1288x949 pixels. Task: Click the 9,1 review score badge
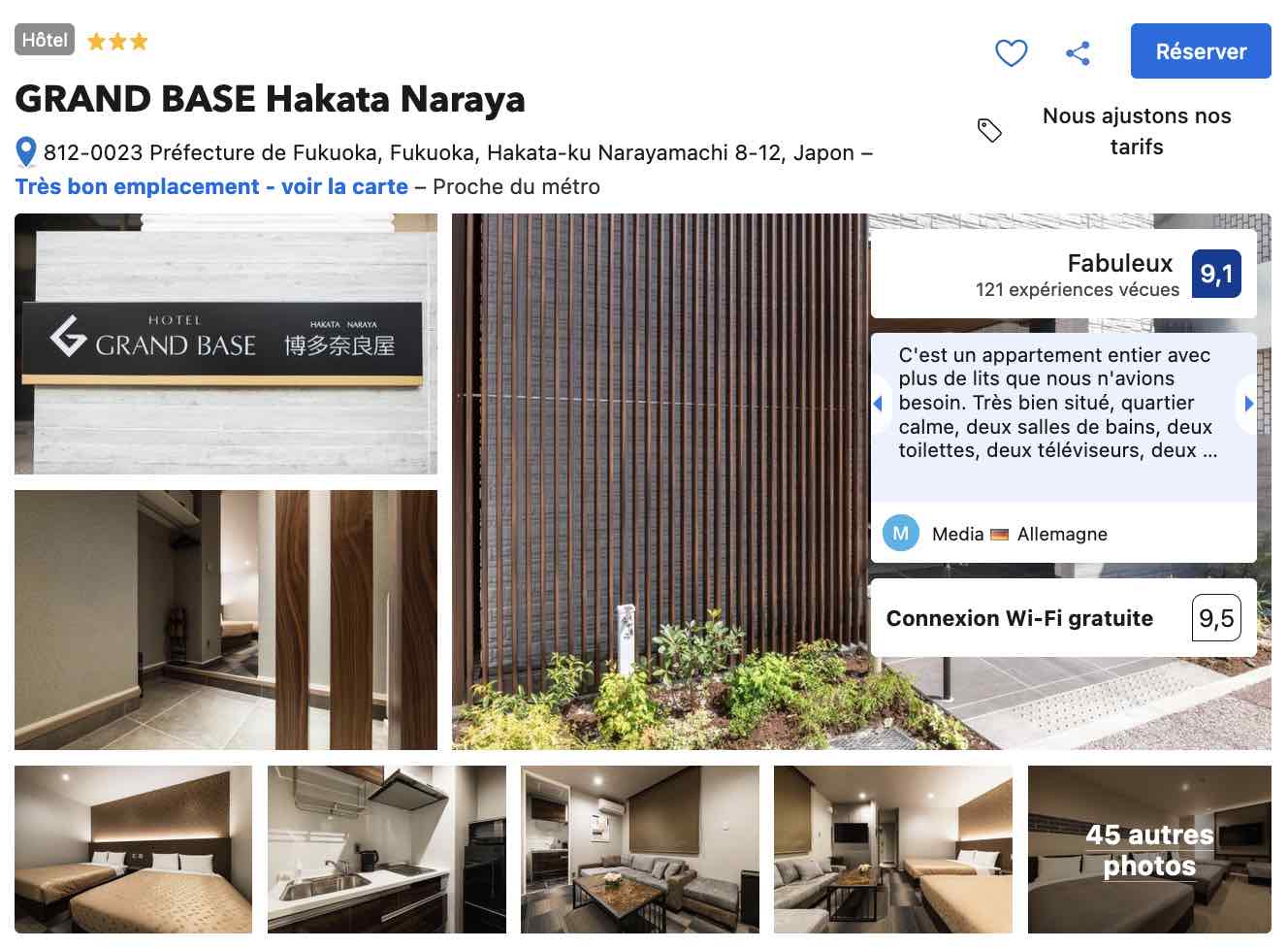(1216, 274)
